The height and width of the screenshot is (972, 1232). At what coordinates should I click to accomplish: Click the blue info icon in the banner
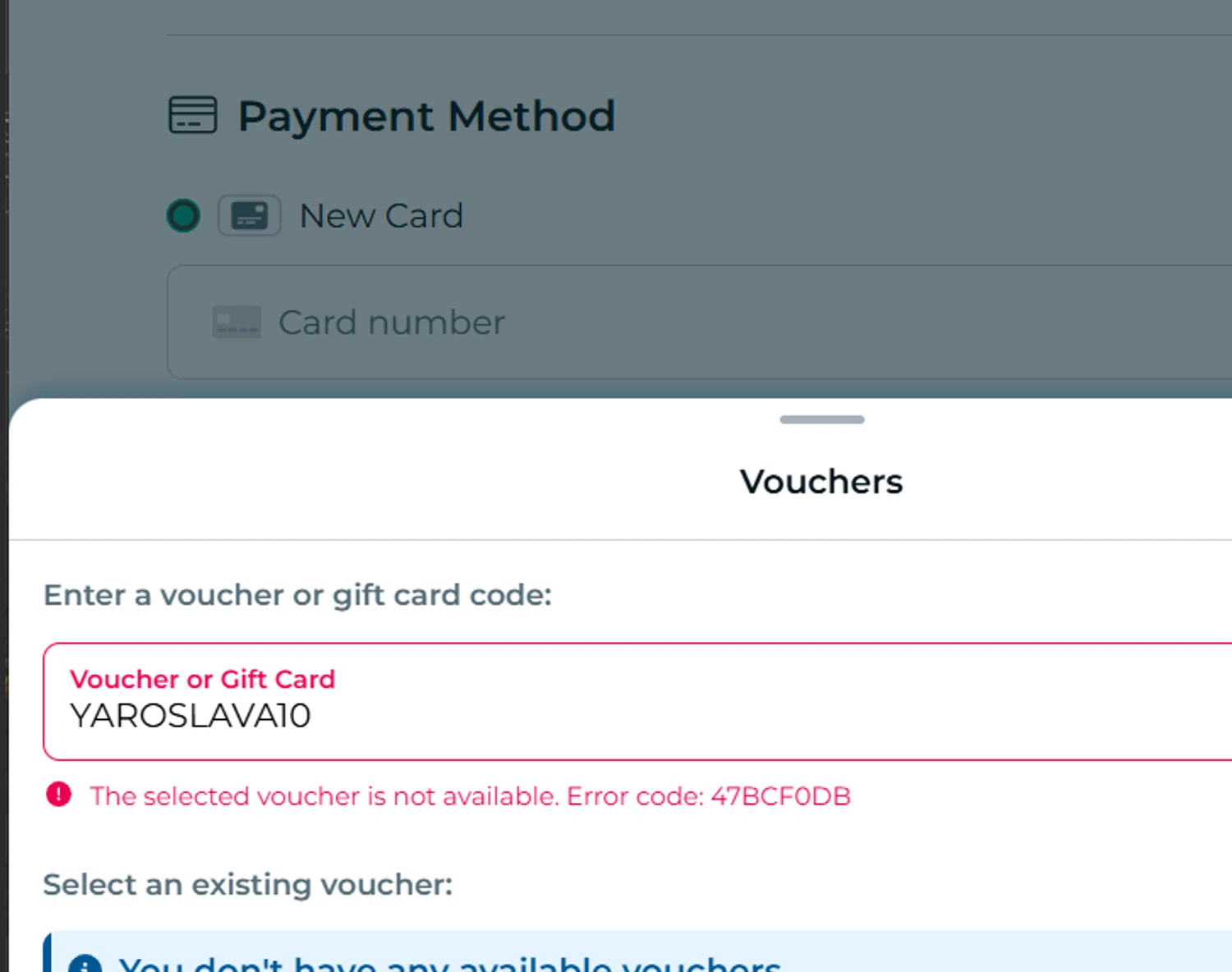pyautogui.click(x=85, y=964)
